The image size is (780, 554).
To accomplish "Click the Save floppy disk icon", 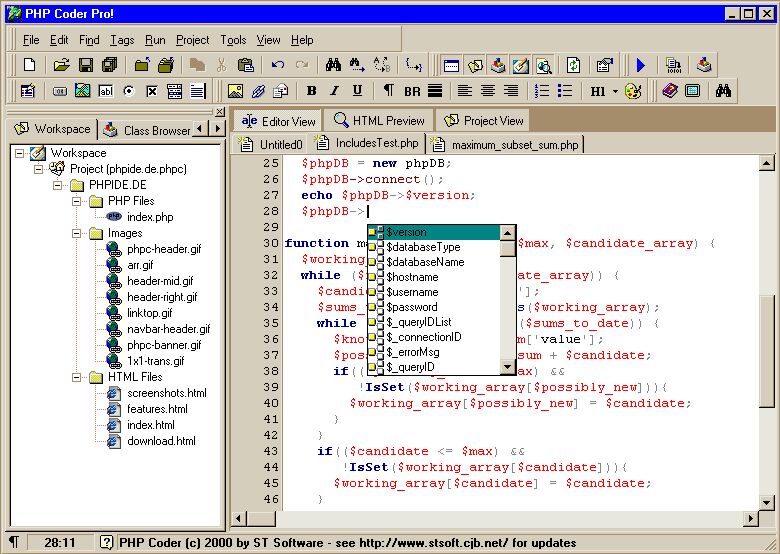I will tap(86, 65).
